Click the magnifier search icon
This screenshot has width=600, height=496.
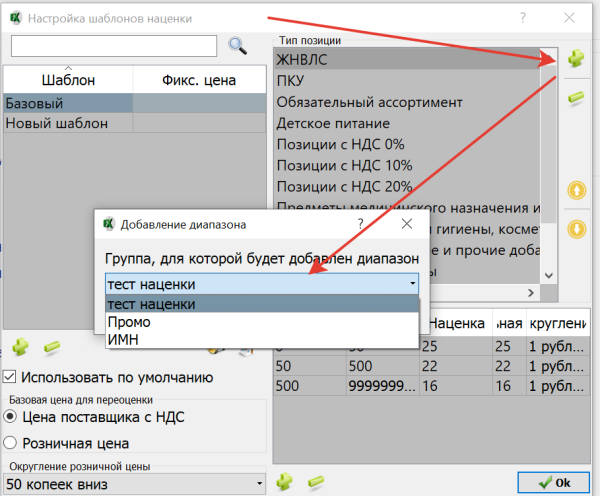[237, 45]
